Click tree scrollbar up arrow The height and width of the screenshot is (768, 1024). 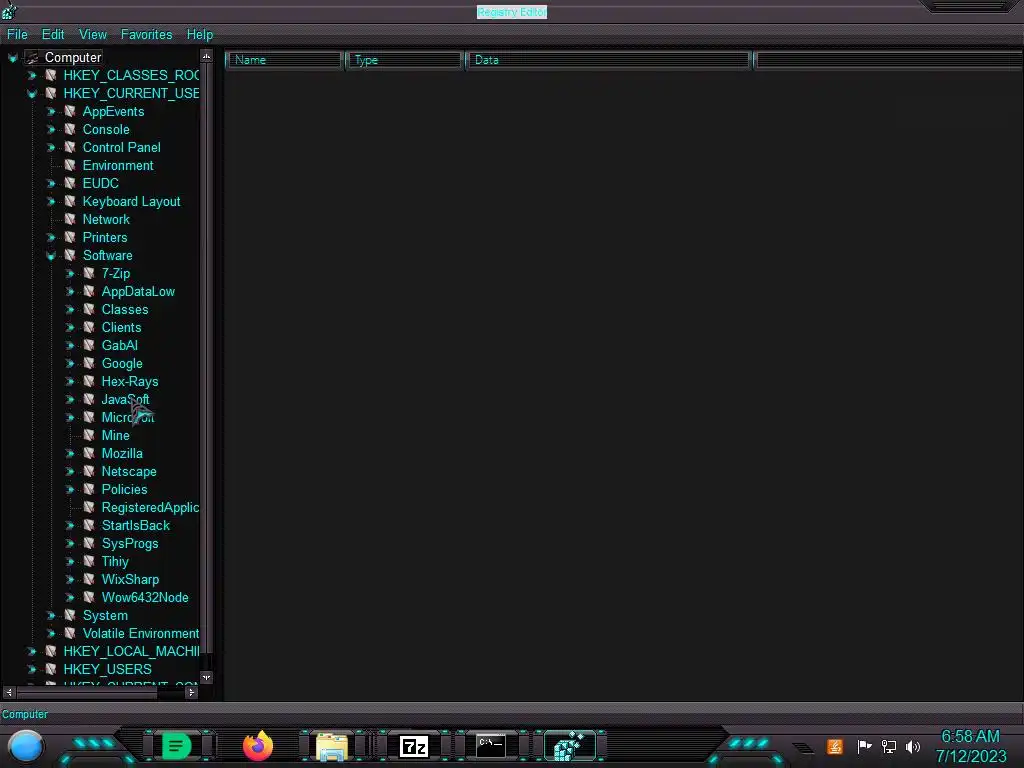click(x=206, y=57)
